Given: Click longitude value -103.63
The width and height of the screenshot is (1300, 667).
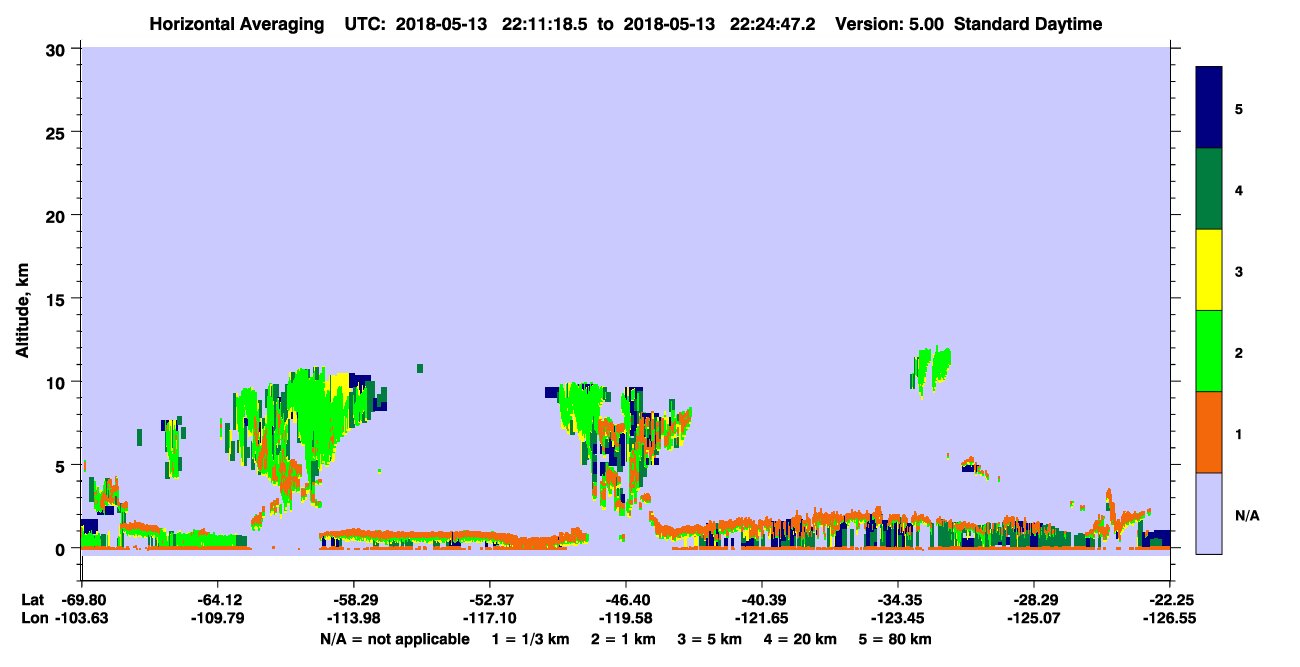Looking at the screenshot, I should point(81,618).
